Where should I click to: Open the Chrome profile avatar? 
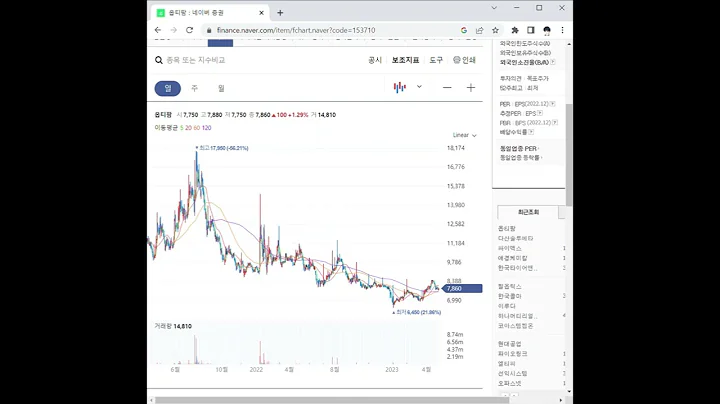coord(546,30)
